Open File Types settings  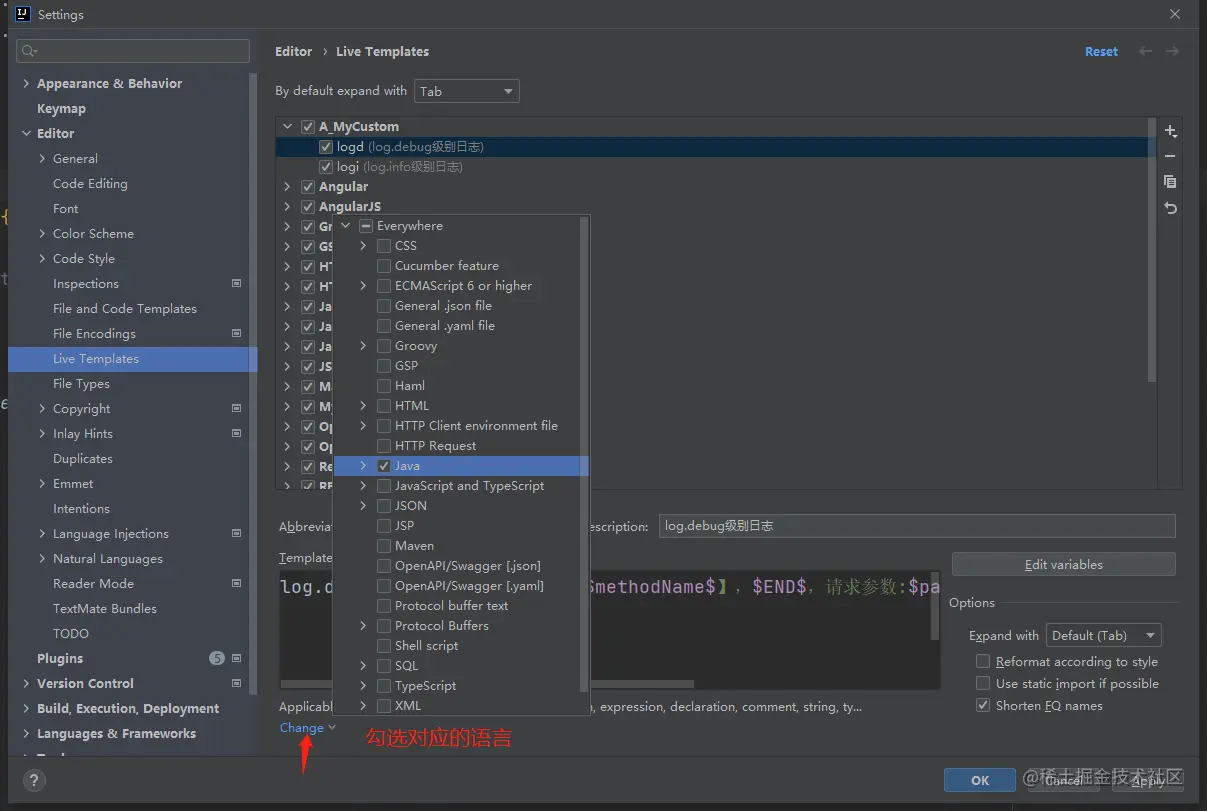coord(81,384)
